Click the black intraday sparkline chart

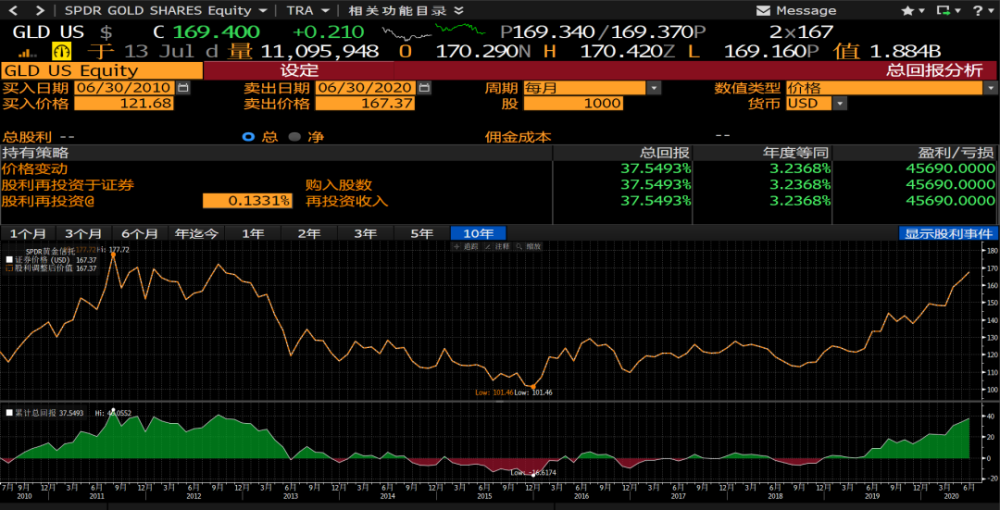(408, 33)
